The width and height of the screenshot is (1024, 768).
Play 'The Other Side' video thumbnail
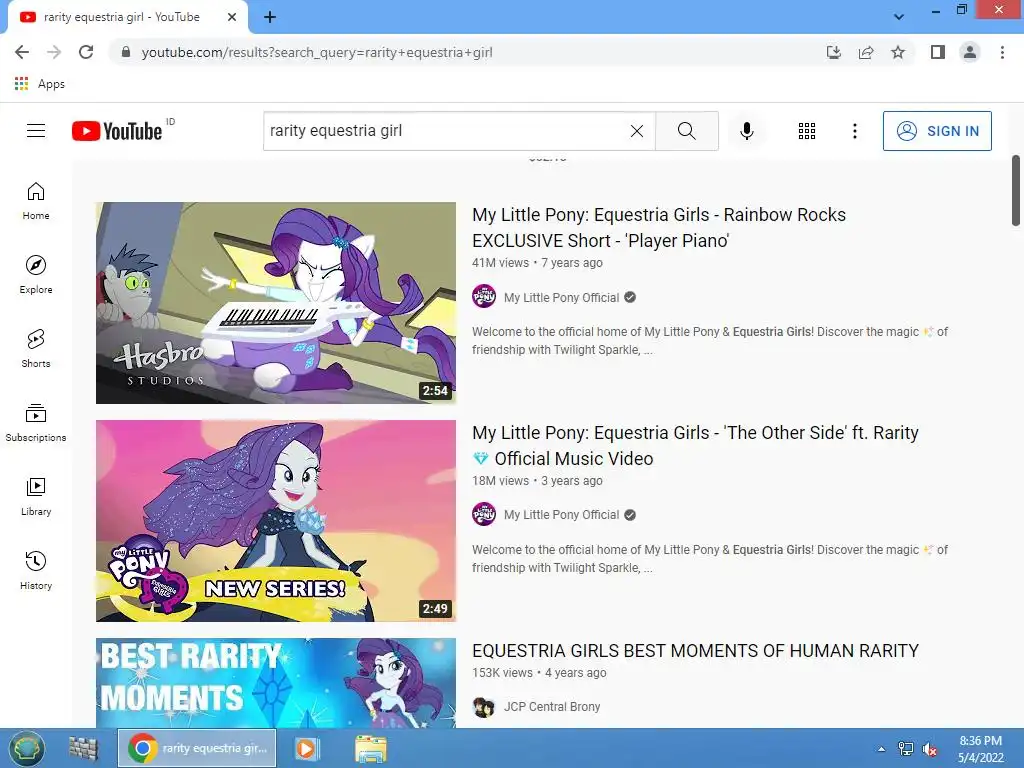(x=276, y=520)
